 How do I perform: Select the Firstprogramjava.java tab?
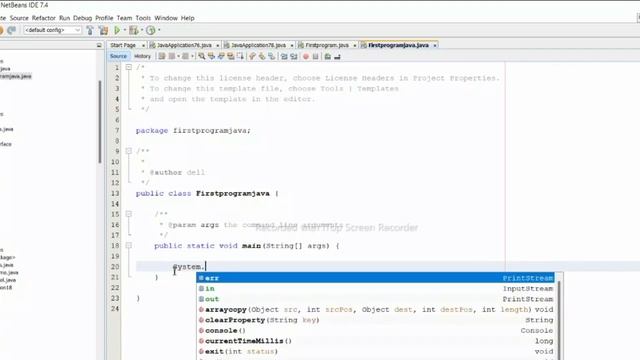tap(398, 45)
